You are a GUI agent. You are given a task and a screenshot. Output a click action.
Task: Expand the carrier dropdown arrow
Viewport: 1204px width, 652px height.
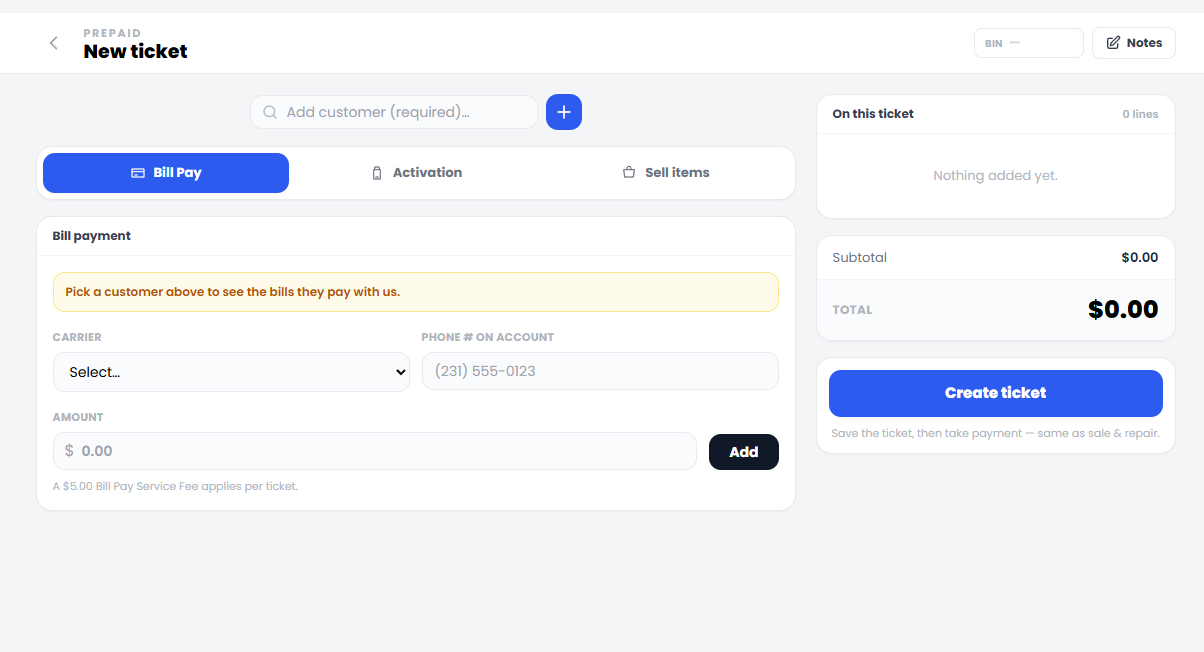[401, 372]
